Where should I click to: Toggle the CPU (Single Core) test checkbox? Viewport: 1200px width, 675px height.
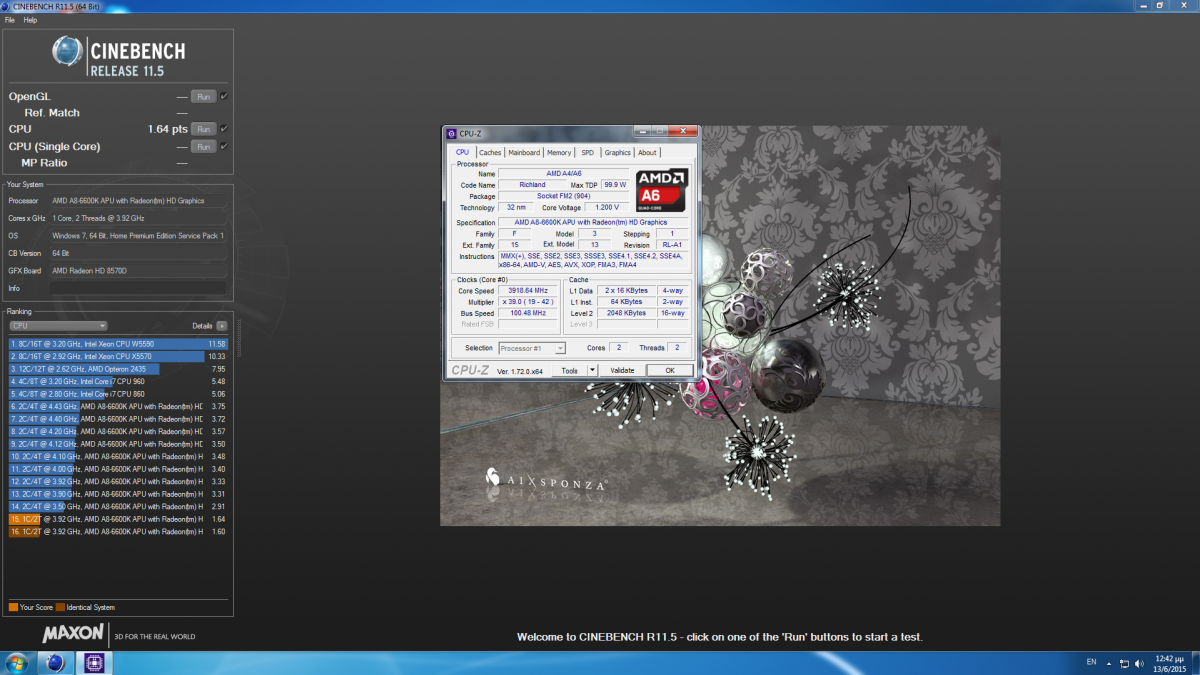pos(224,146)
